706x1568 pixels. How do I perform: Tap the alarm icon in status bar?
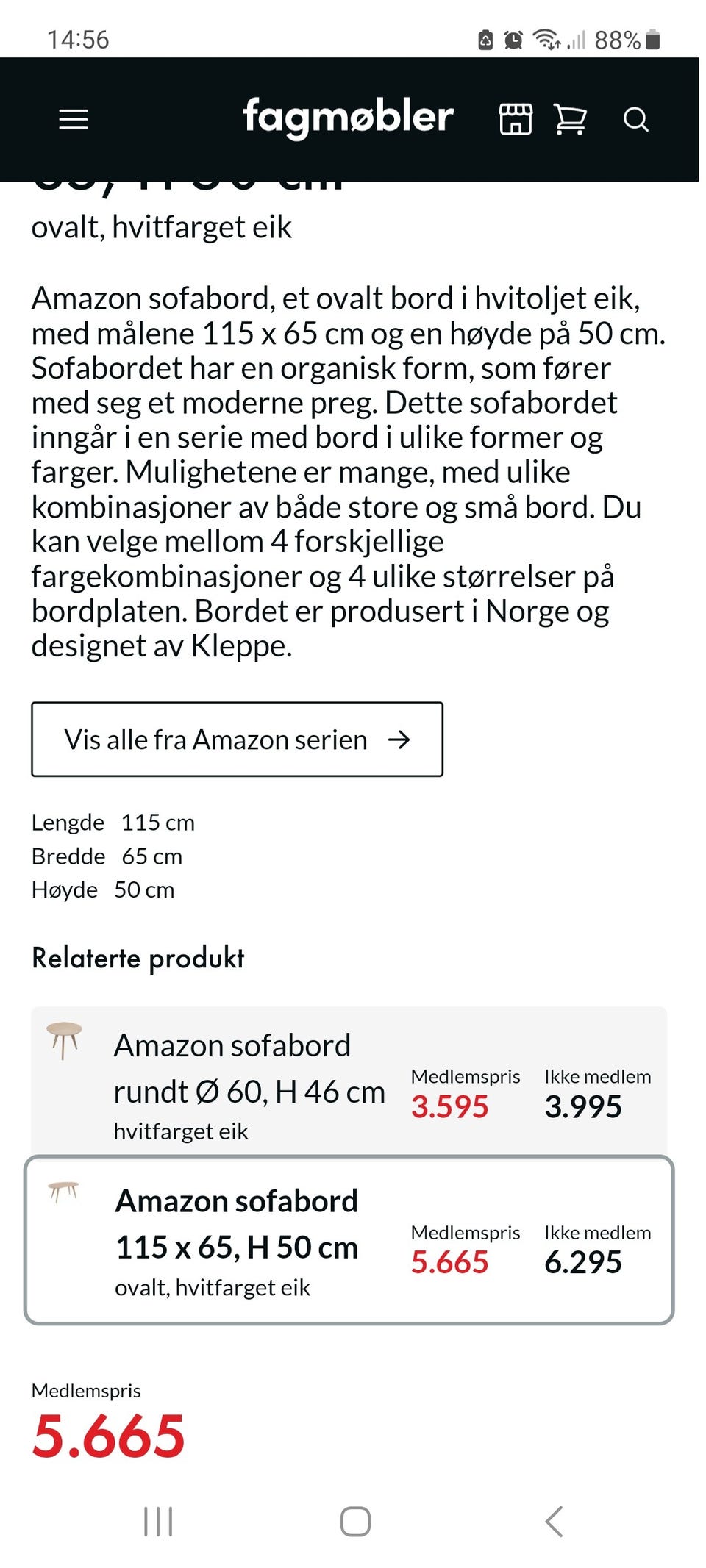513,40
